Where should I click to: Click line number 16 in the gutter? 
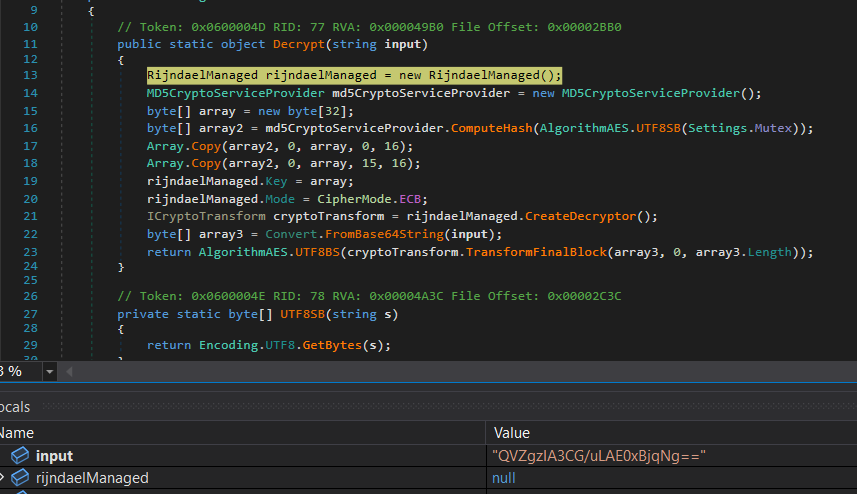coord(31,128)
